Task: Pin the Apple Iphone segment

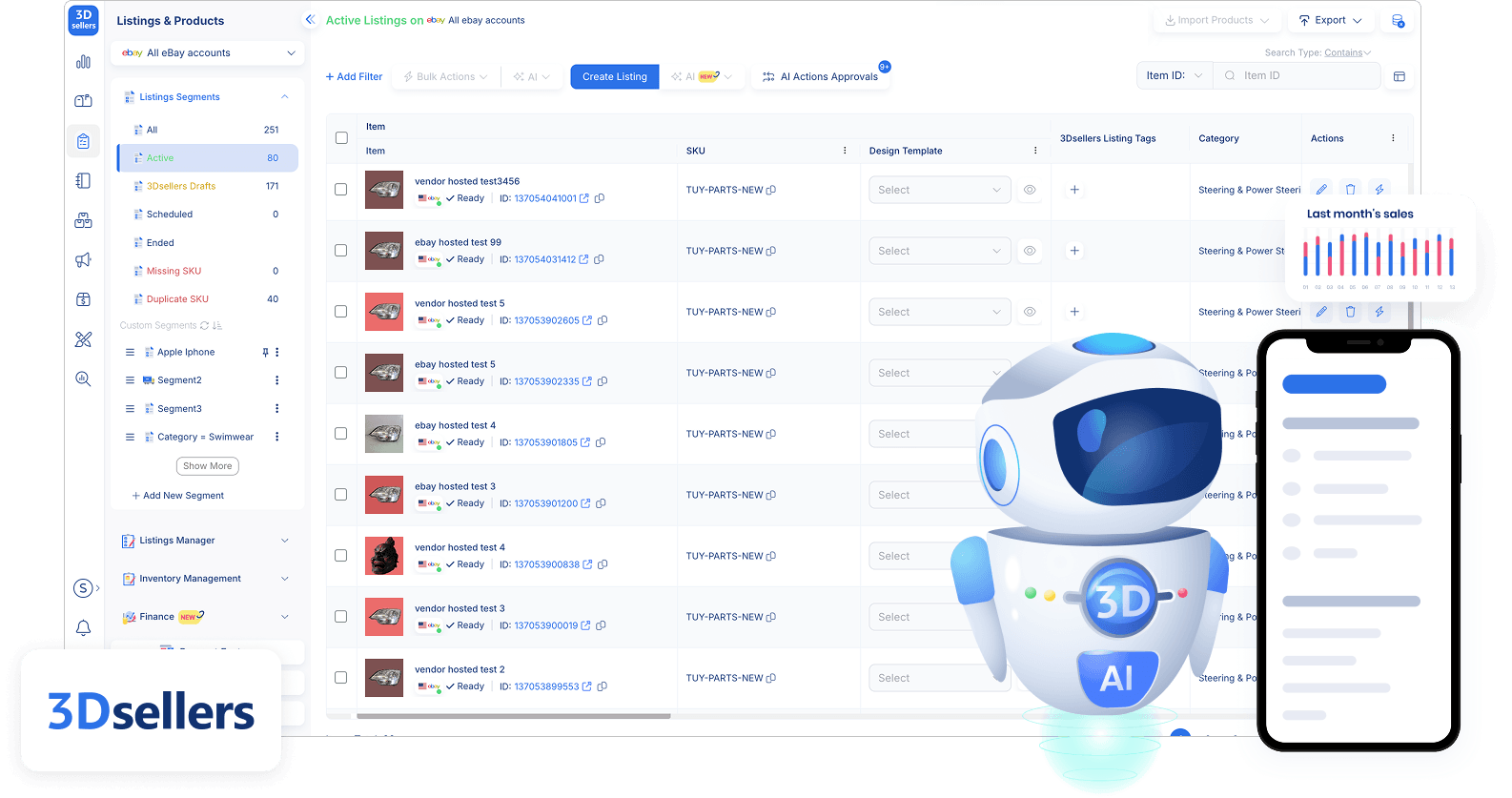Action: click(265, 352)
